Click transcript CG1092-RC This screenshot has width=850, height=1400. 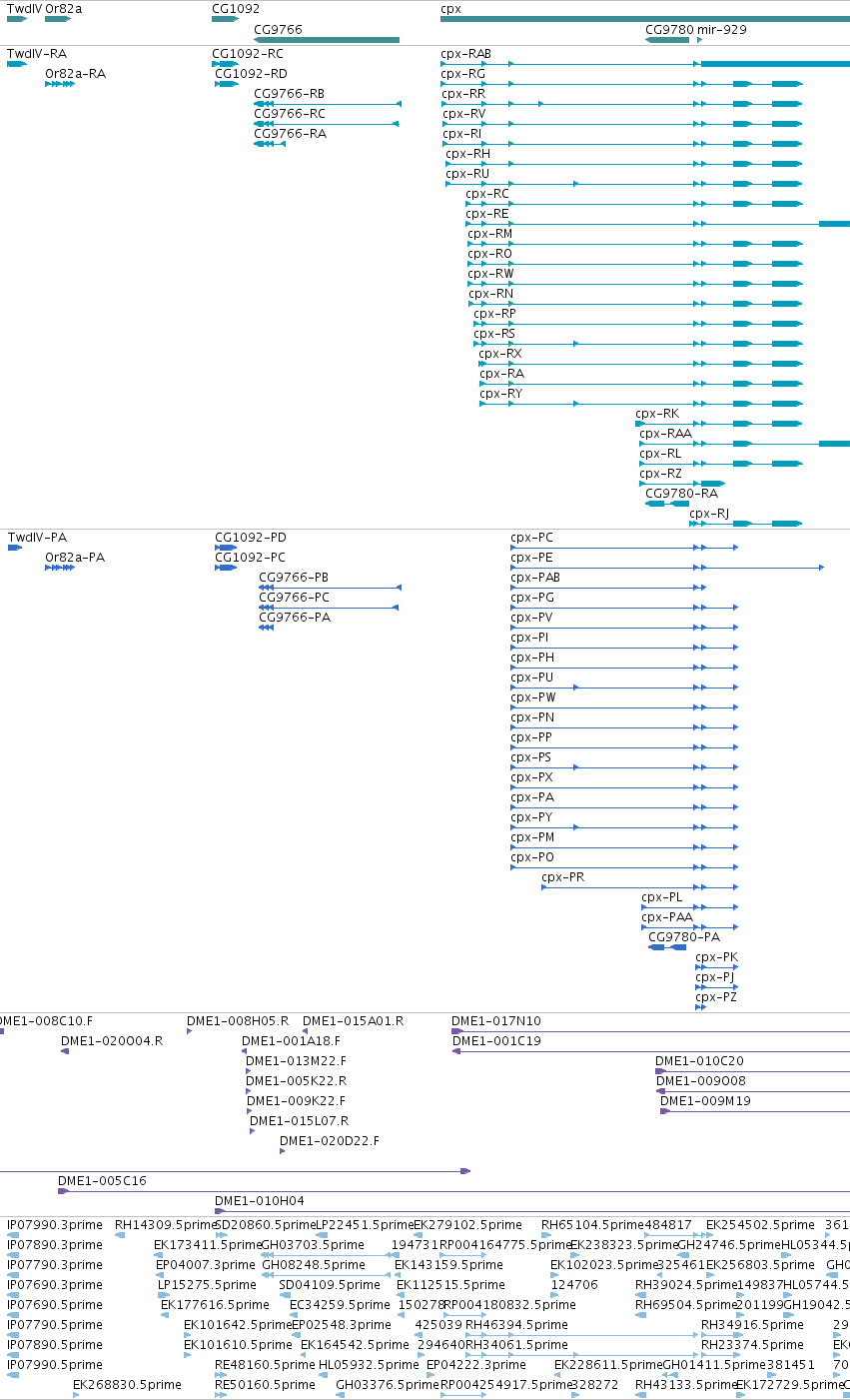(x=248, y=54)
